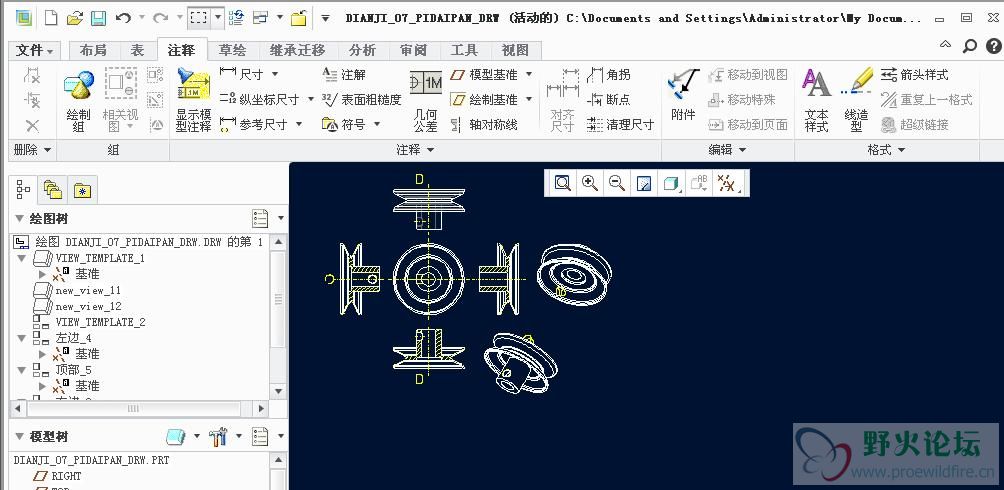Click the zoom out magnifier icon
Image resolution: width=1004 pixels, height=490 pixels.
pyautogui.click(x=617, y=184)
